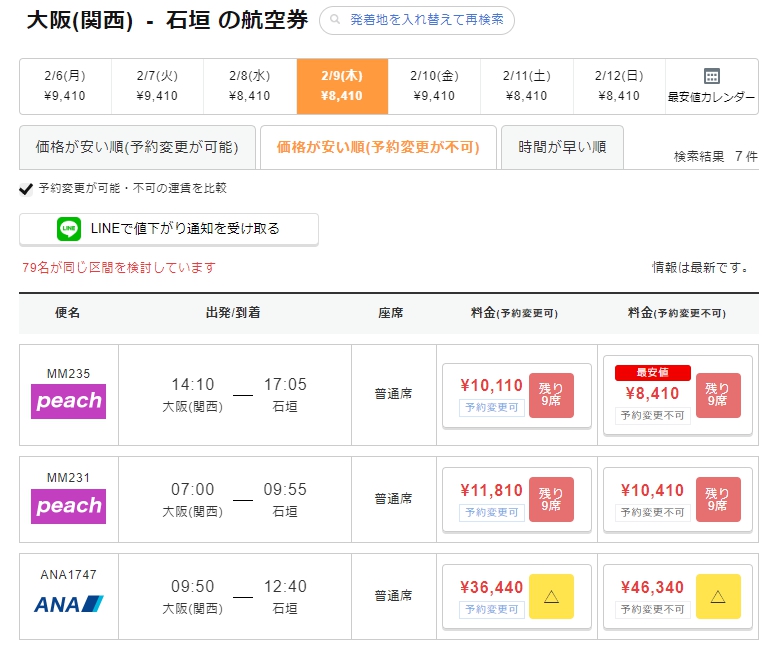This screenshot has width=776, height=649.
Task: Click the 料金(予約変更可) column header
Action: (x=514, y=313)
